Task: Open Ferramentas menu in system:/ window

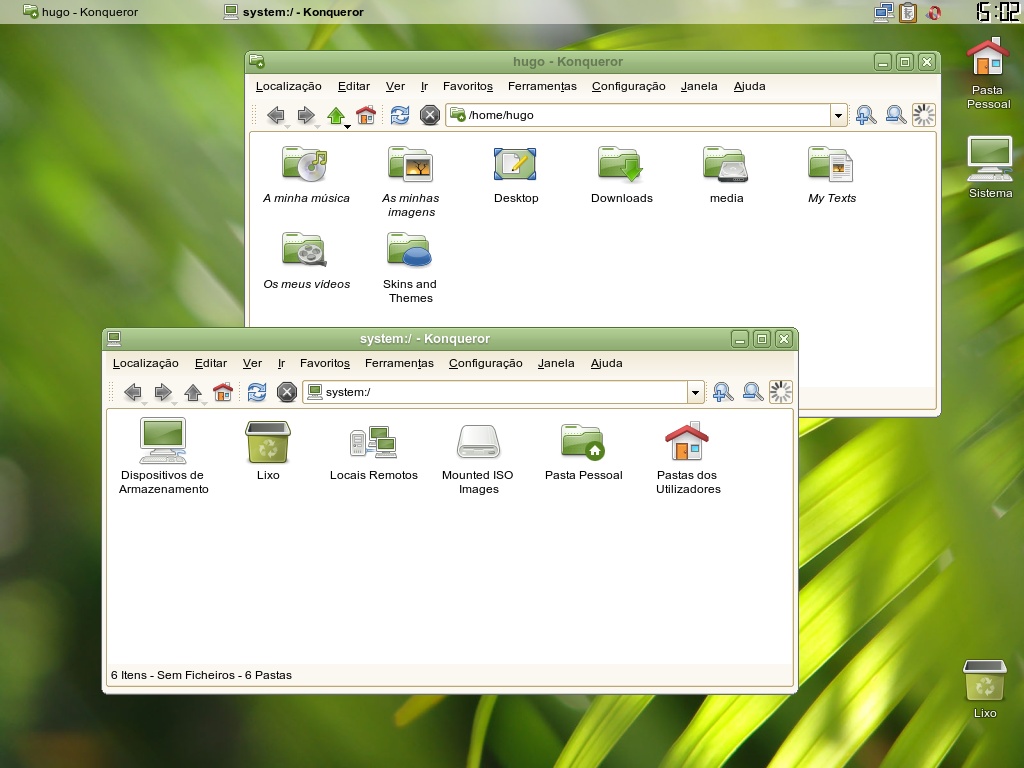Action: (x=399, y=363)
